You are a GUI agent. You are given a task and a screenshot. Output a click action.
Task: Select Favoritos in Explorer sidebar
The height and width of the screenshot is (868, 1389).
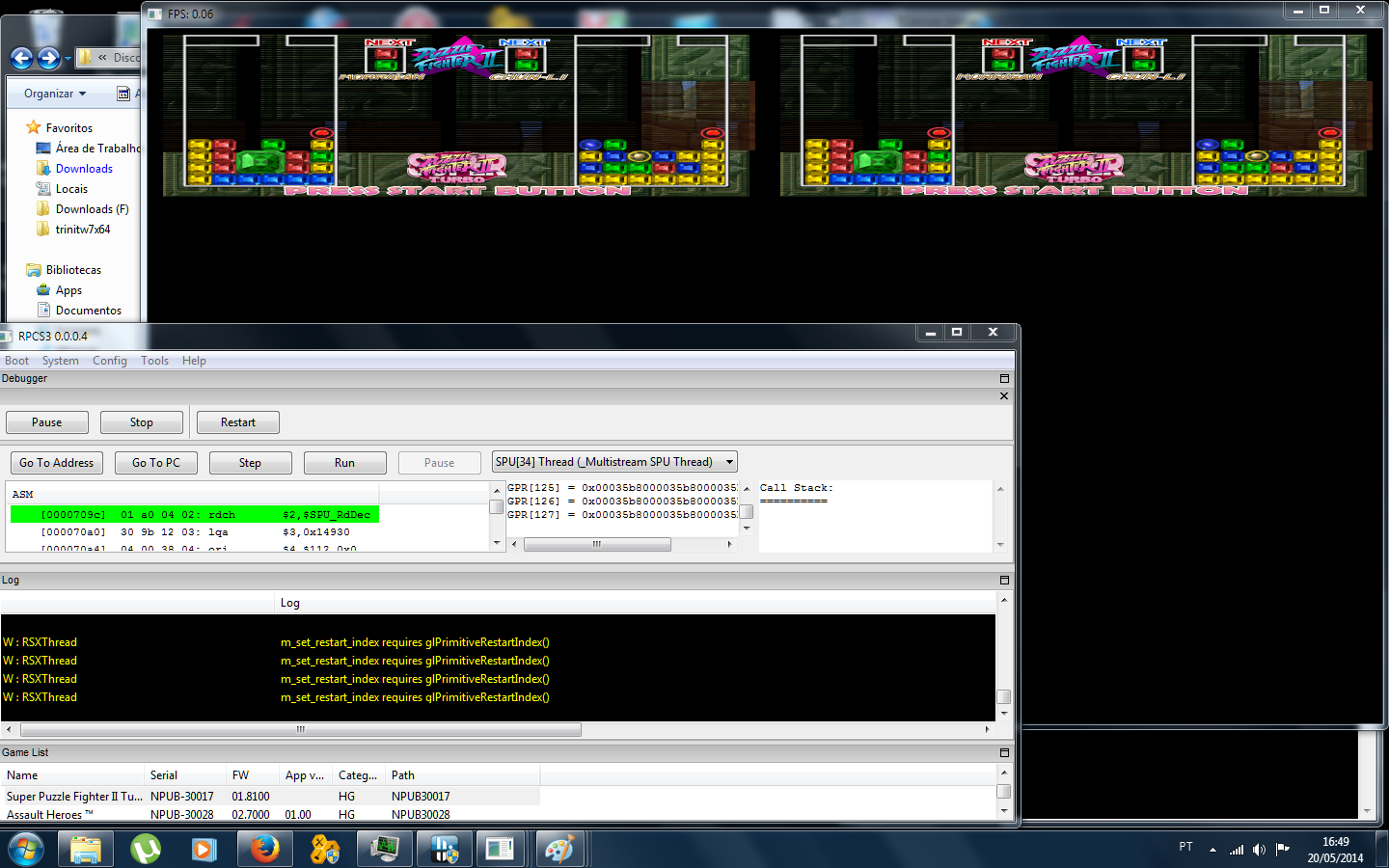68,127
